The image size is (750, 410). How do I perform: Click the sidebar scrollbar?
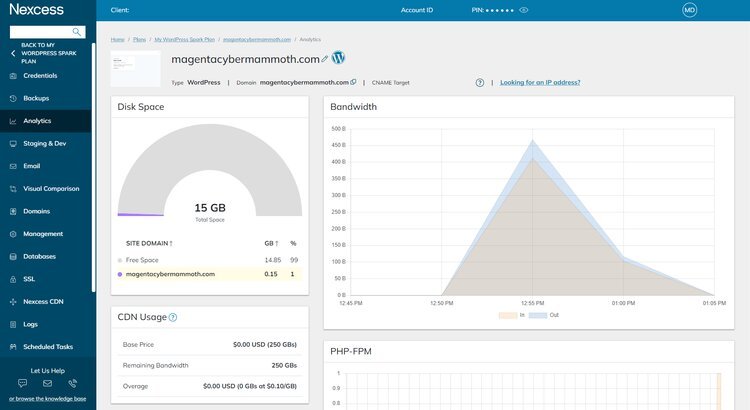(x=94, y=167)
